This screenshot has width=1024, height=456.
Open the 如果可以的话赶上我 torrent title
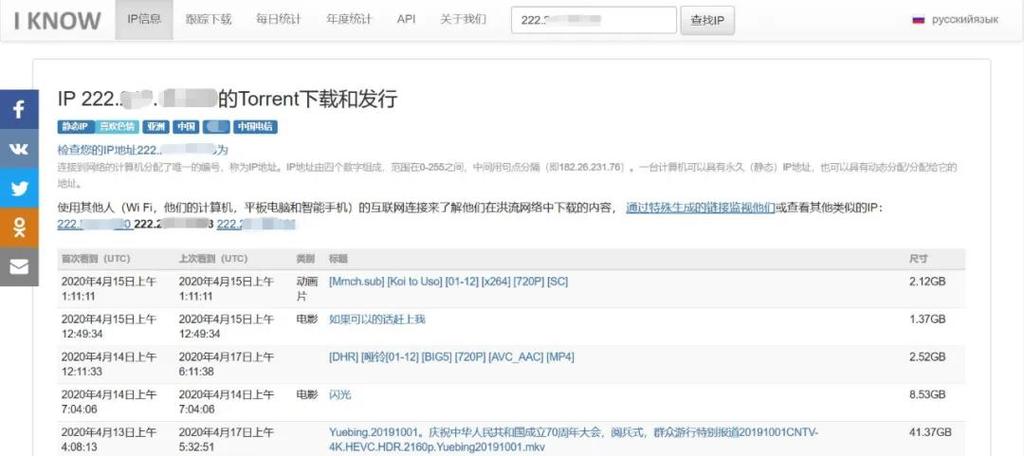pyautogui.click(x=377, y=319)
